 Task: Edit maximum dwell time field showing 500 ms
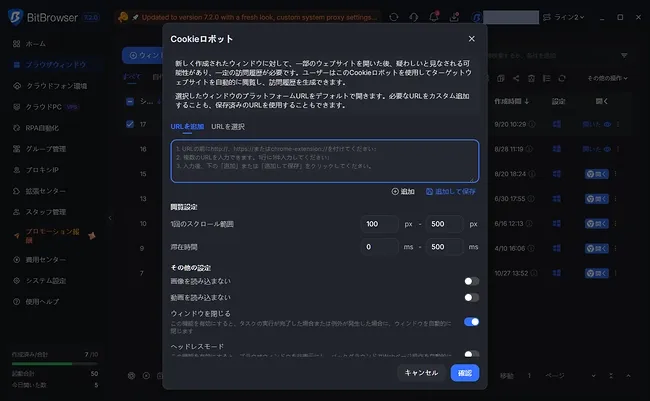point(444,247)
